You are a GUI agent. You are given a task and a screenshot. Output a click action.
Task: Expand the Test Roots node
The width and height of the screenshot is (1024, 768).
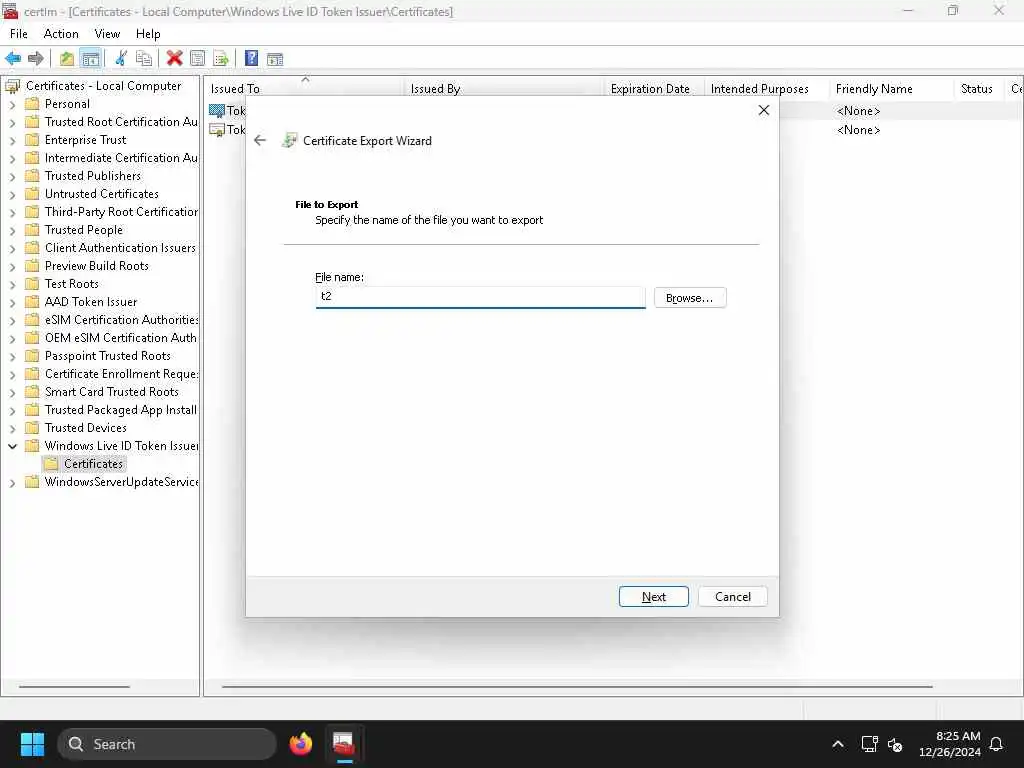pyautogui.click(x=12, y=285)
